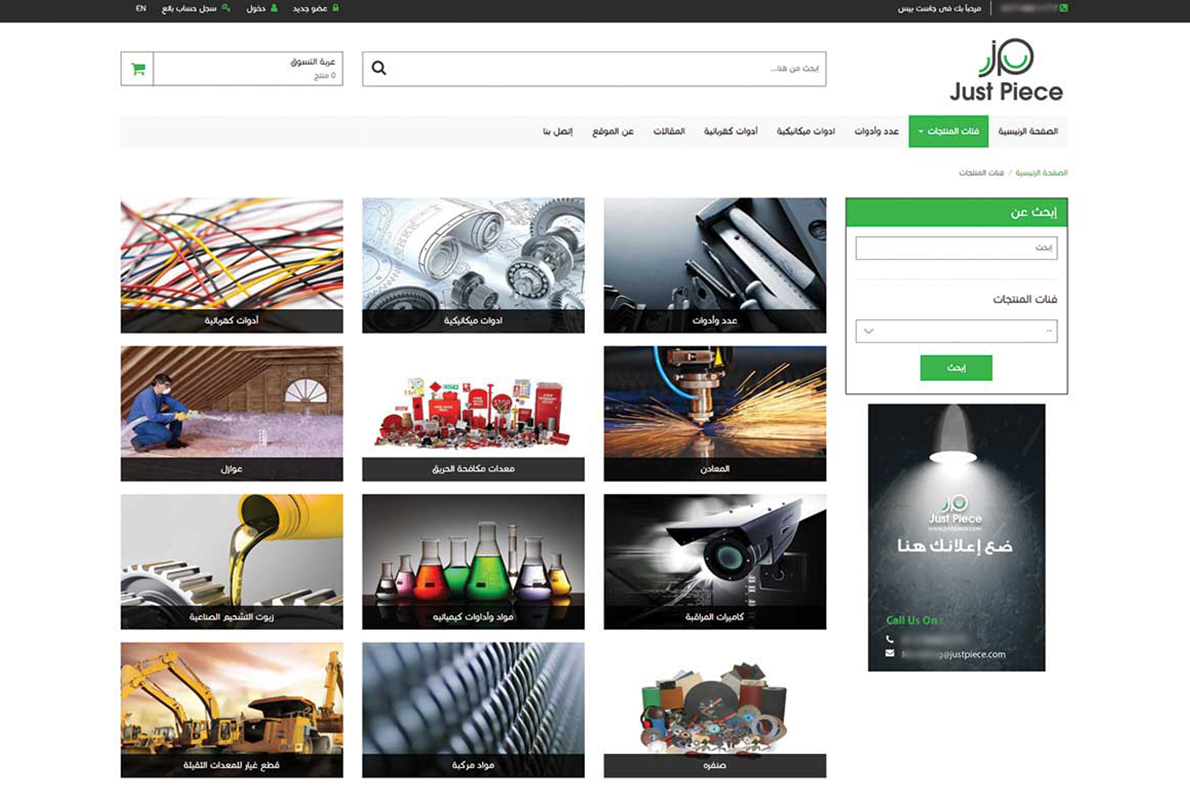Go to the المقالات menu item

[669, 132]
